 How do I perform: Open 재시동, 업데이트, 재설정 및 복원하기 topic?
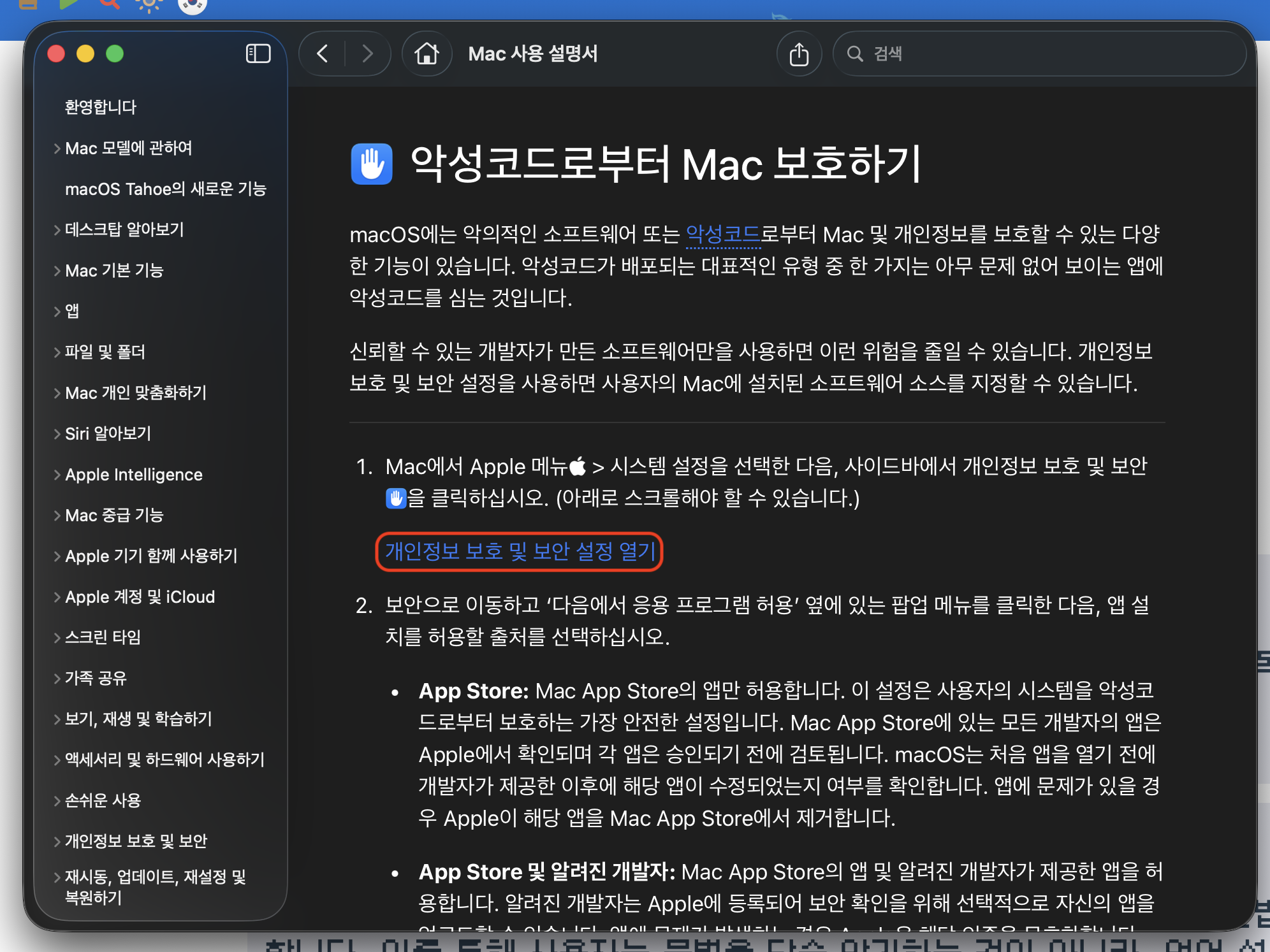(x=156, y=887)
